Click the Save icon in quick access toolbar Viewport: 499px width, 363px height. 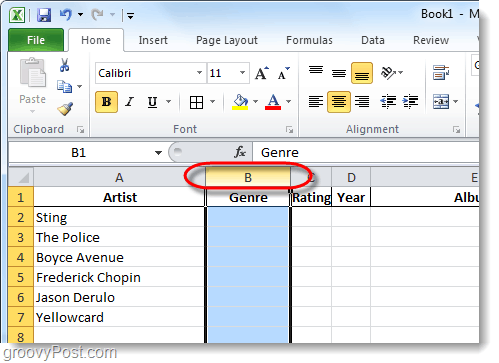[44, 15]
